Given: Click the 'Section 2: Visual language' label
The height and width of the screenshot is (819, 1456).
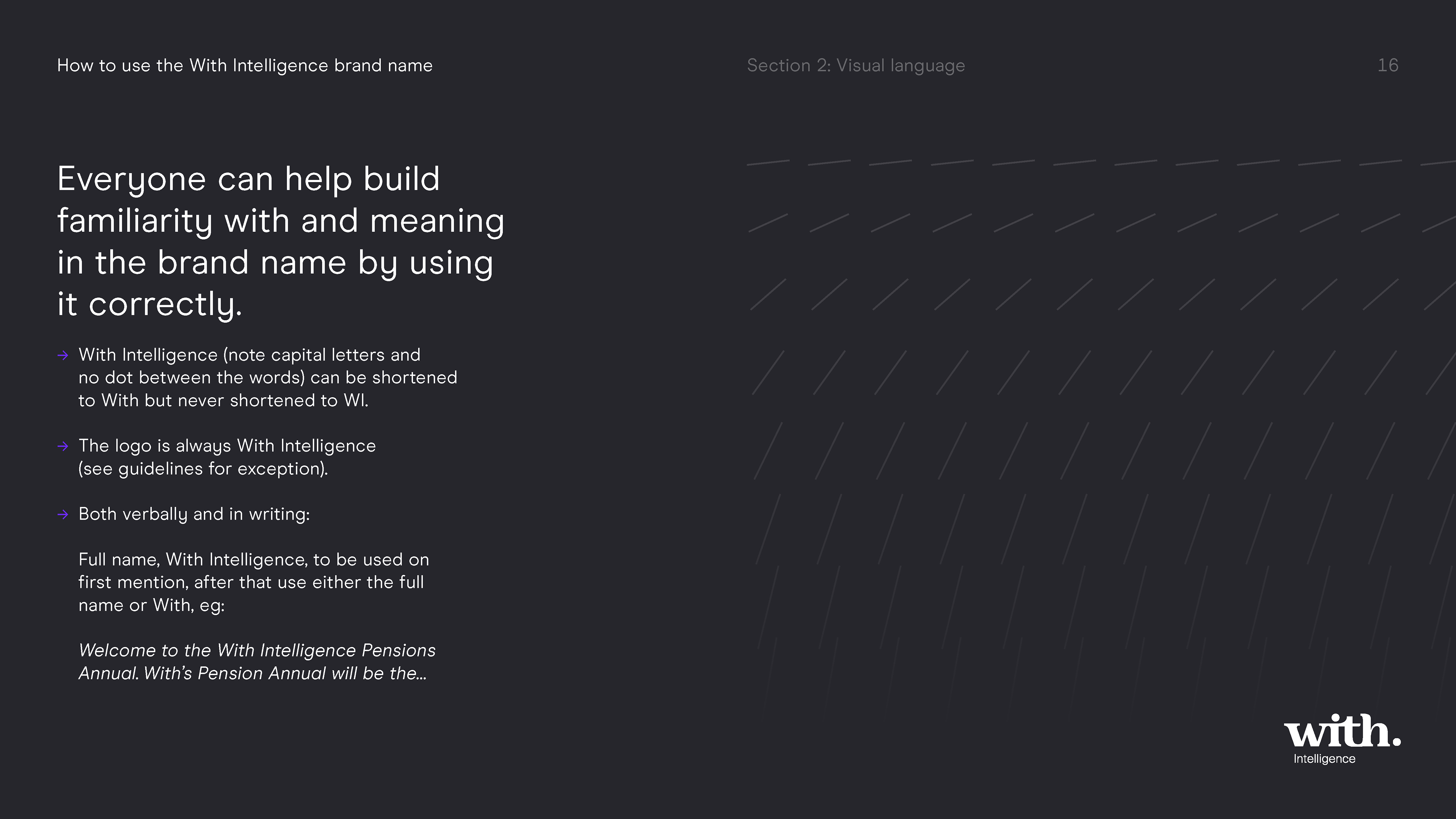Looking at the screenshot, I should point(856,66).
